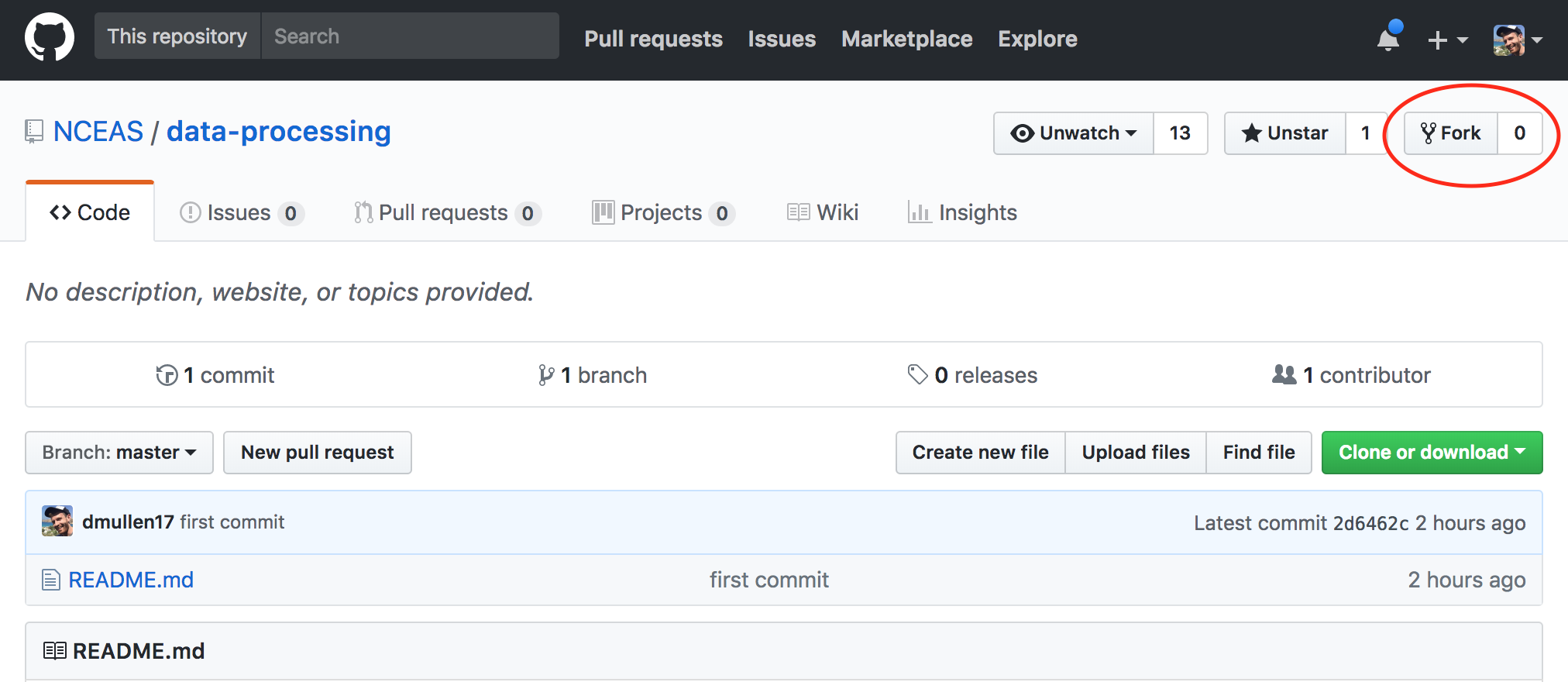This screenshot has height=682, width=1568.
Task: Click the GitHub Octocat logo
Action: [x=50, y=37]
